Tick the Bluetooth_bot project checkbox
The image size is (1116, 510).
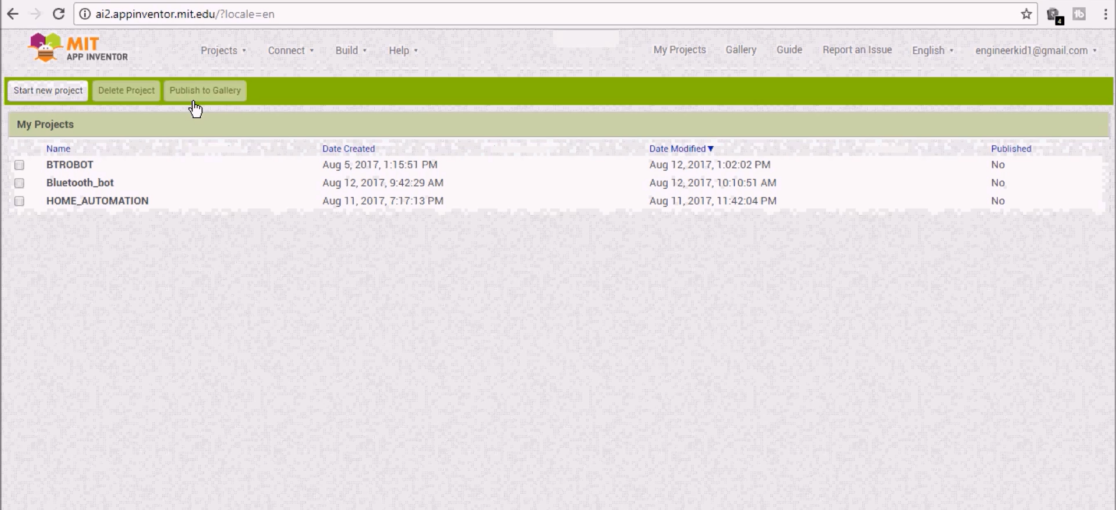pos(19,183)
